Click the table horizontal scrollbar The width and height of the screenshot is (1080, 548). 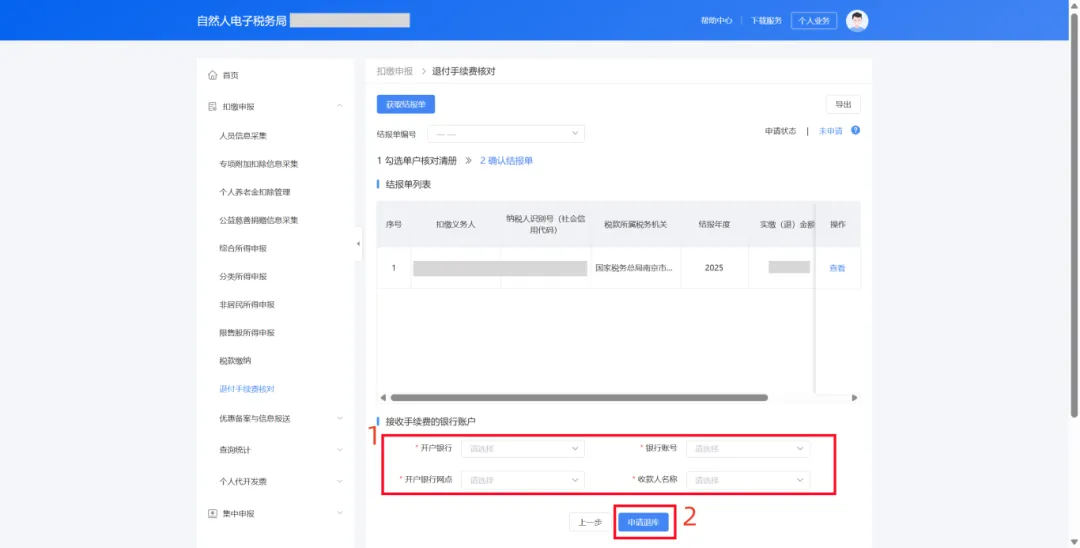click(578, 398)
